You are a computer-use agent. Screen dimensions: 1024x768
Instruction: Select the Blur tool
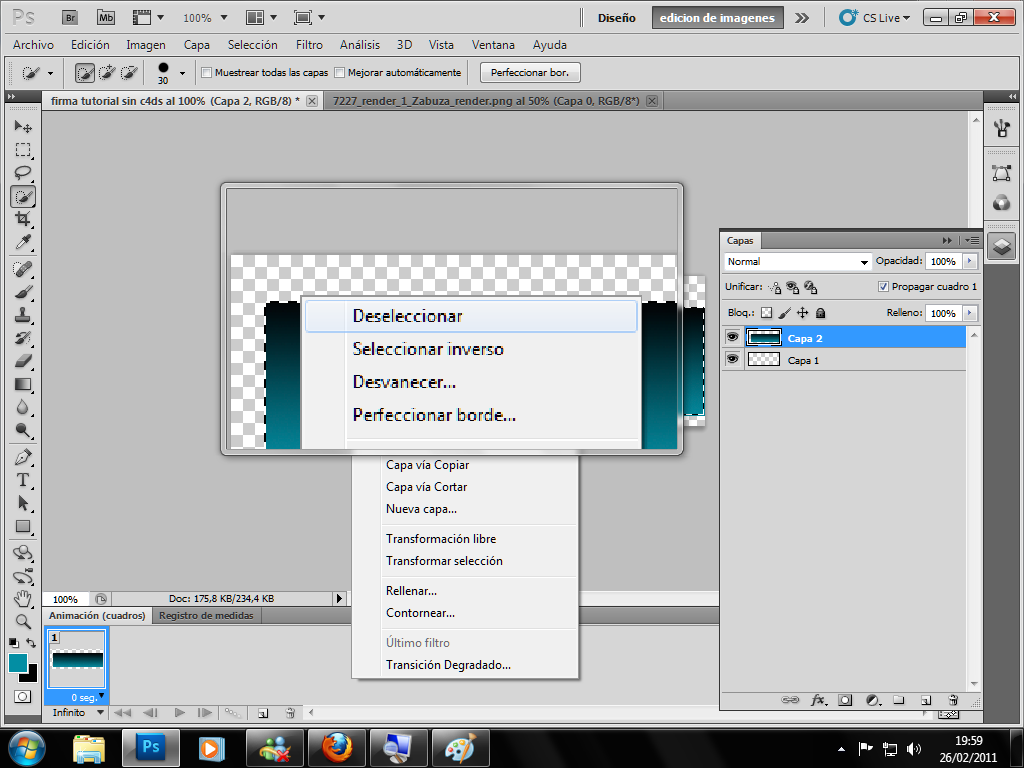(23, 407)
